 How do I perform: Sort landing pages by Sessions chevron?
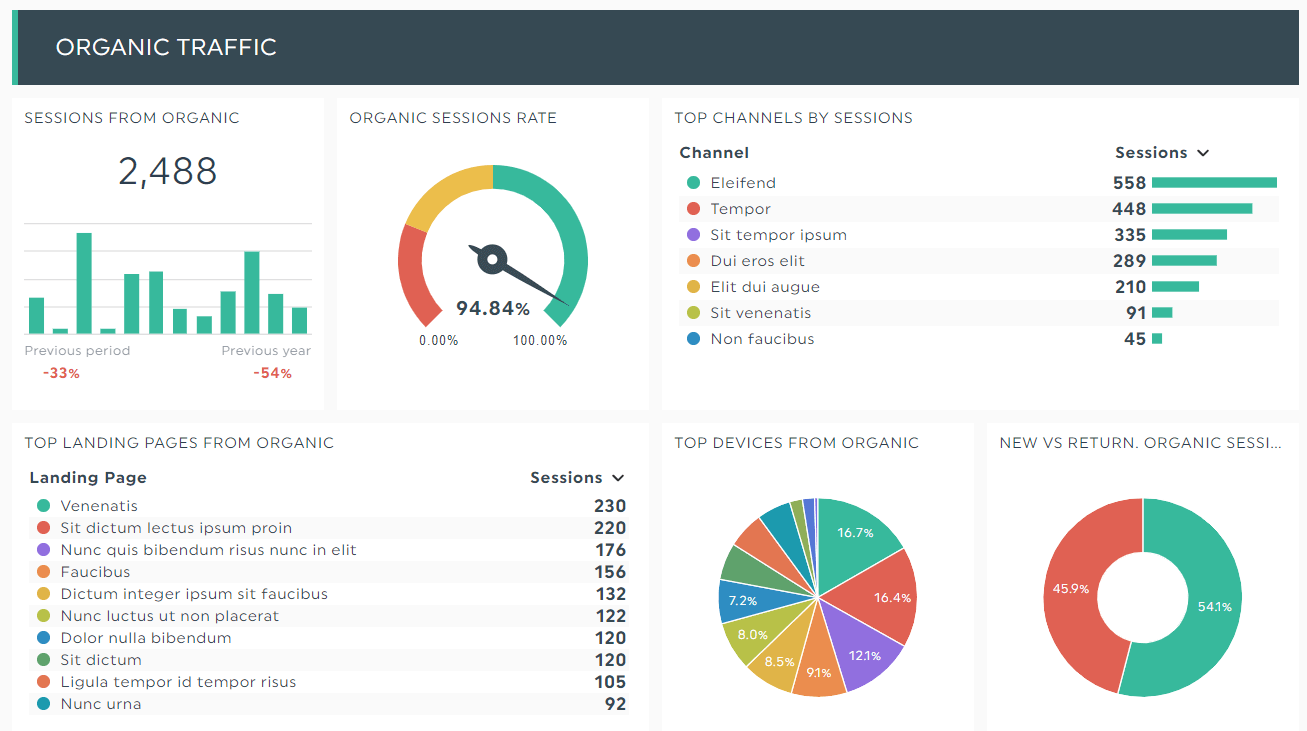click(618, 478)
